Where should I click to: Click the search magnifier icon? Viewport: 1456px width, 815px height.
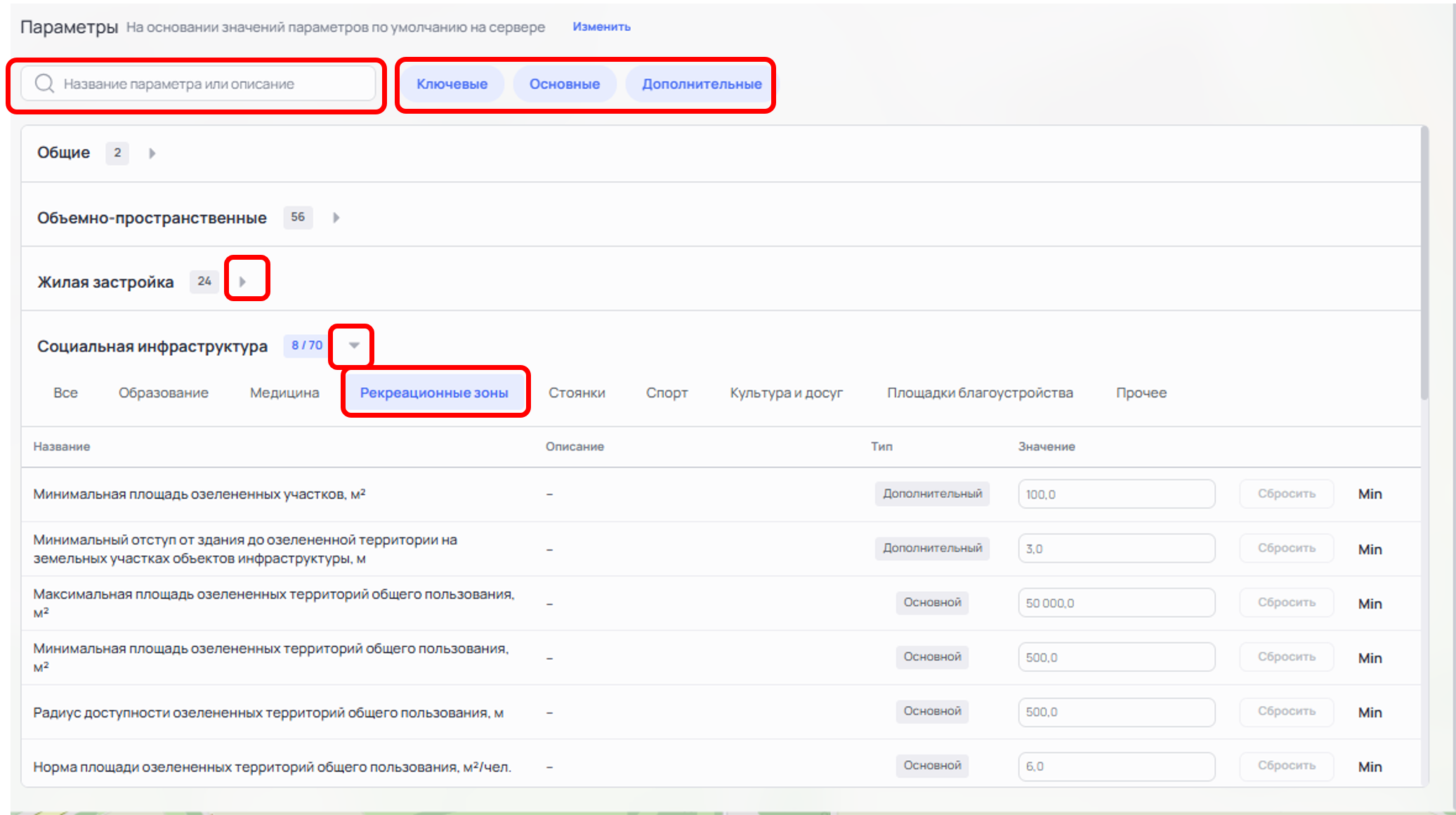coord(44,84)
